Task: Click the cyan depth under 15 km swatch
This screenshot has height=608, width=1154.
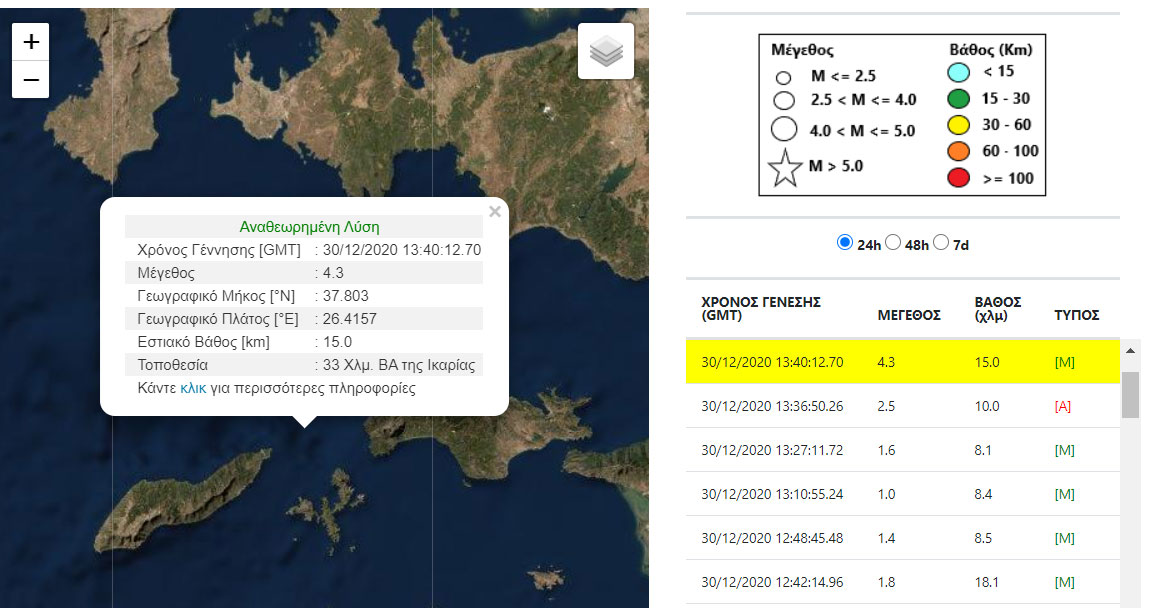Action: pyautogui.click(x=959, y=72)
